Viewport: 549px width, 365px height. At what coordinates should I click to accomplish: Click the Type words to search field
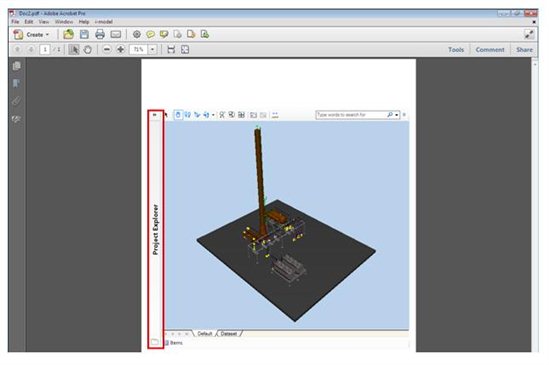coord(351,115)
